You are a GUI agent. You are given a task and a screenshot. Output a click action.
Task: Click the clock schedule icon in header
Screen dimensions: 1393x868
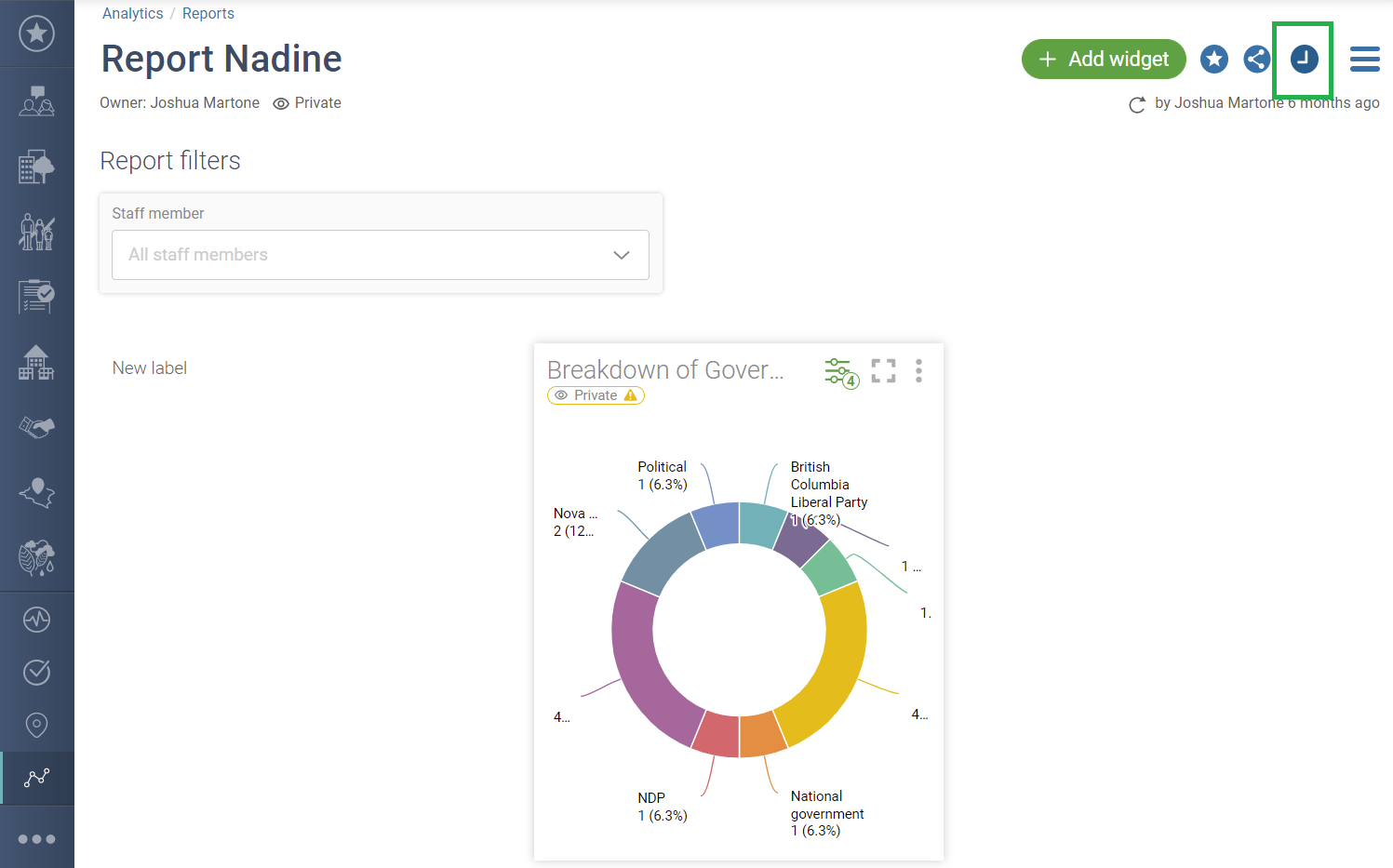pyautogui.click(x=1304, y=60)
